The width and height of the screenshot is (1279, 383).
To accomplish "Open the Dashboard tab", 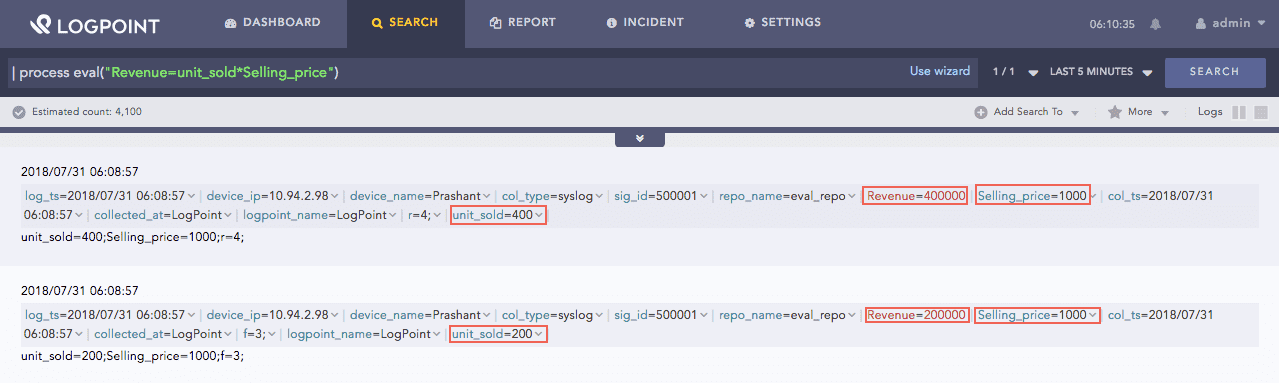I will click(273, 23).
